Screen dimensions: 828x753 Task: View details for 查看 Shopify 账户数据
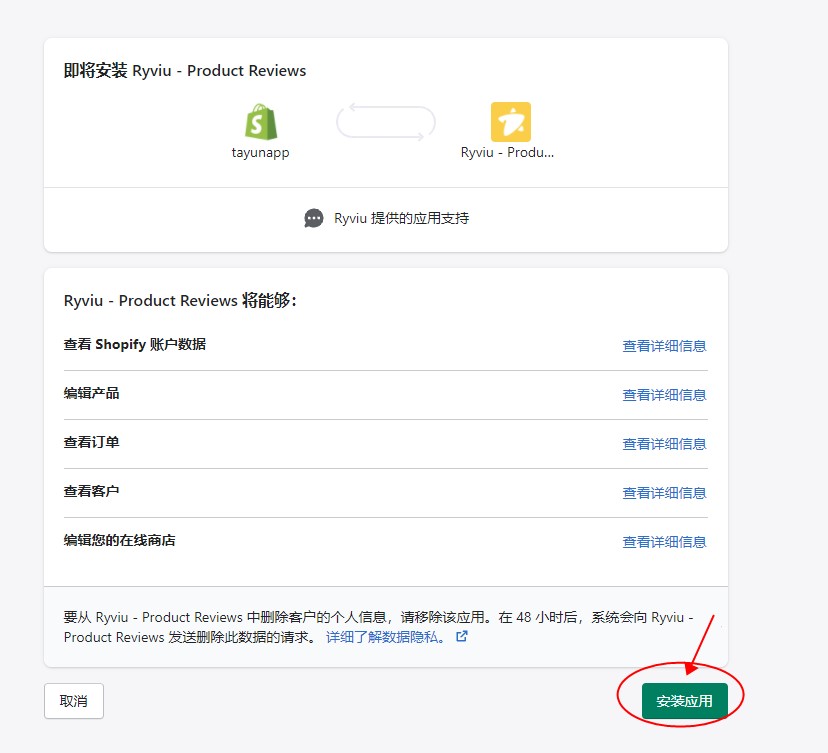pos(664,346)
